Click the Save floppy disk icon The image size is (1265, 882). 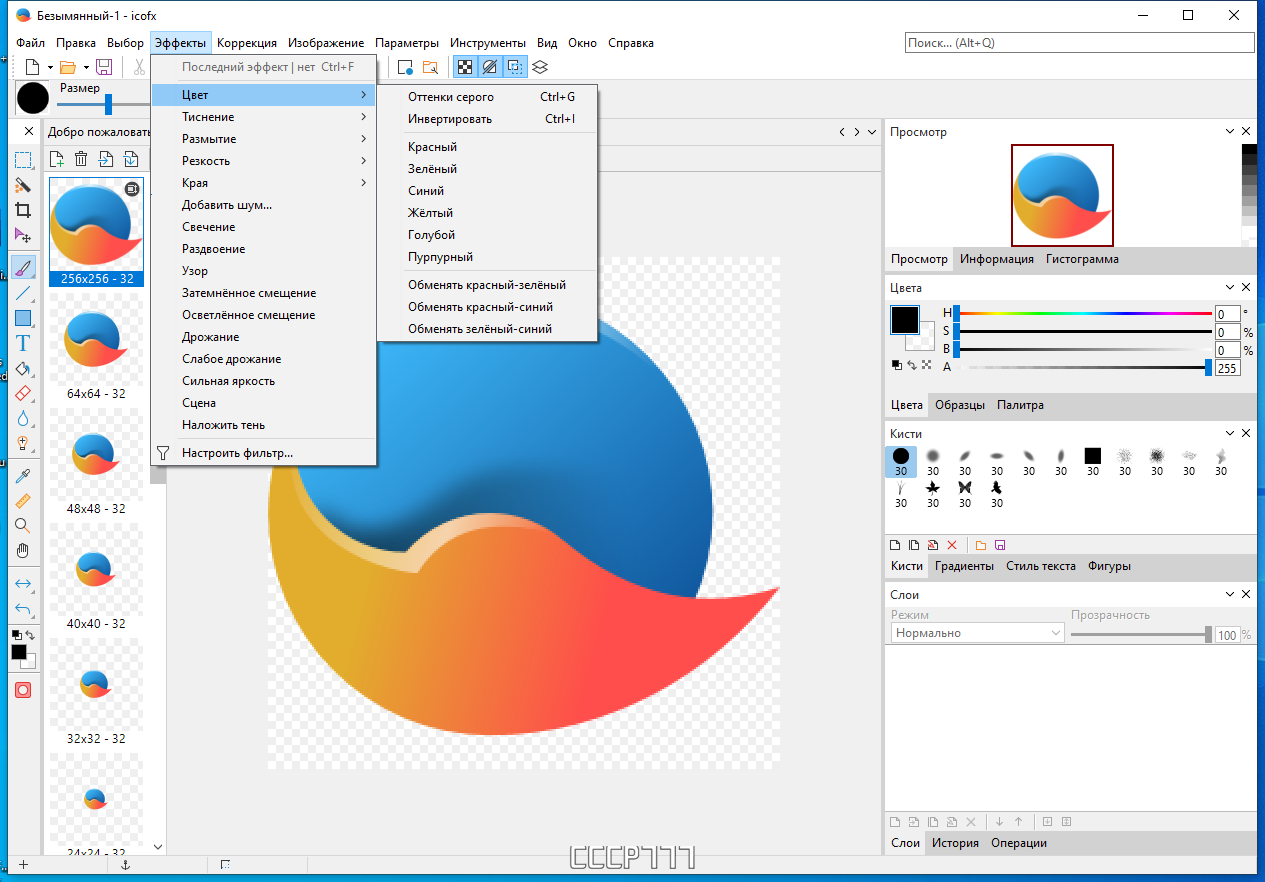coord(104,67)
